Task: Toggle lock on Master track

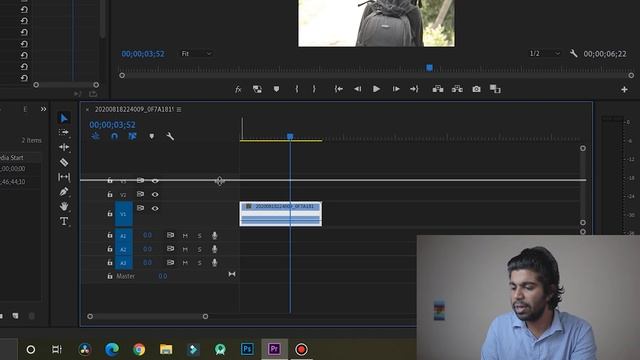Action: (110, 276)
